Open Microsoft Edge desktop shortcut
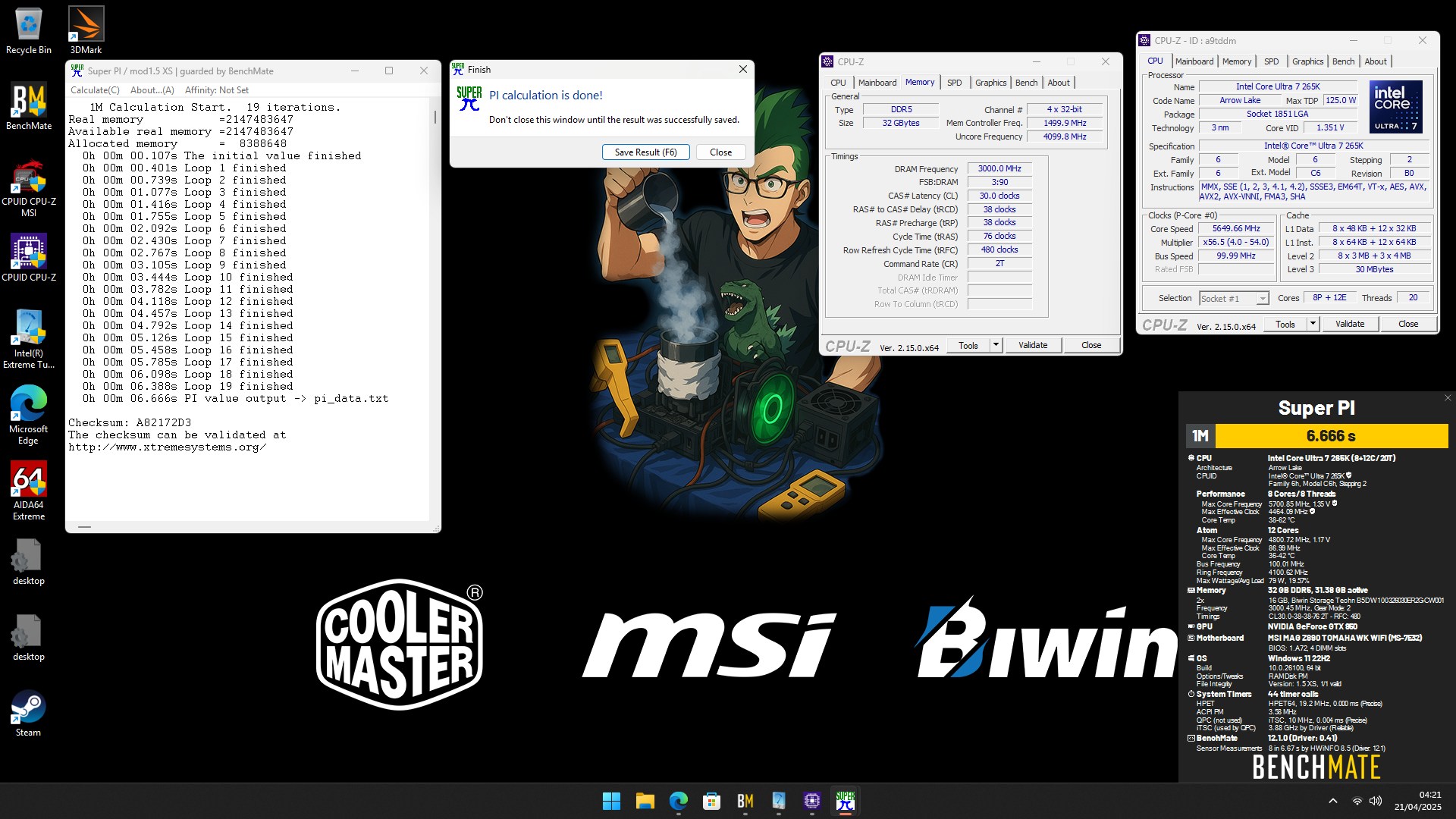Image resolution: width=1456 pixels, height=819 pixels. [x=29, y=416]
